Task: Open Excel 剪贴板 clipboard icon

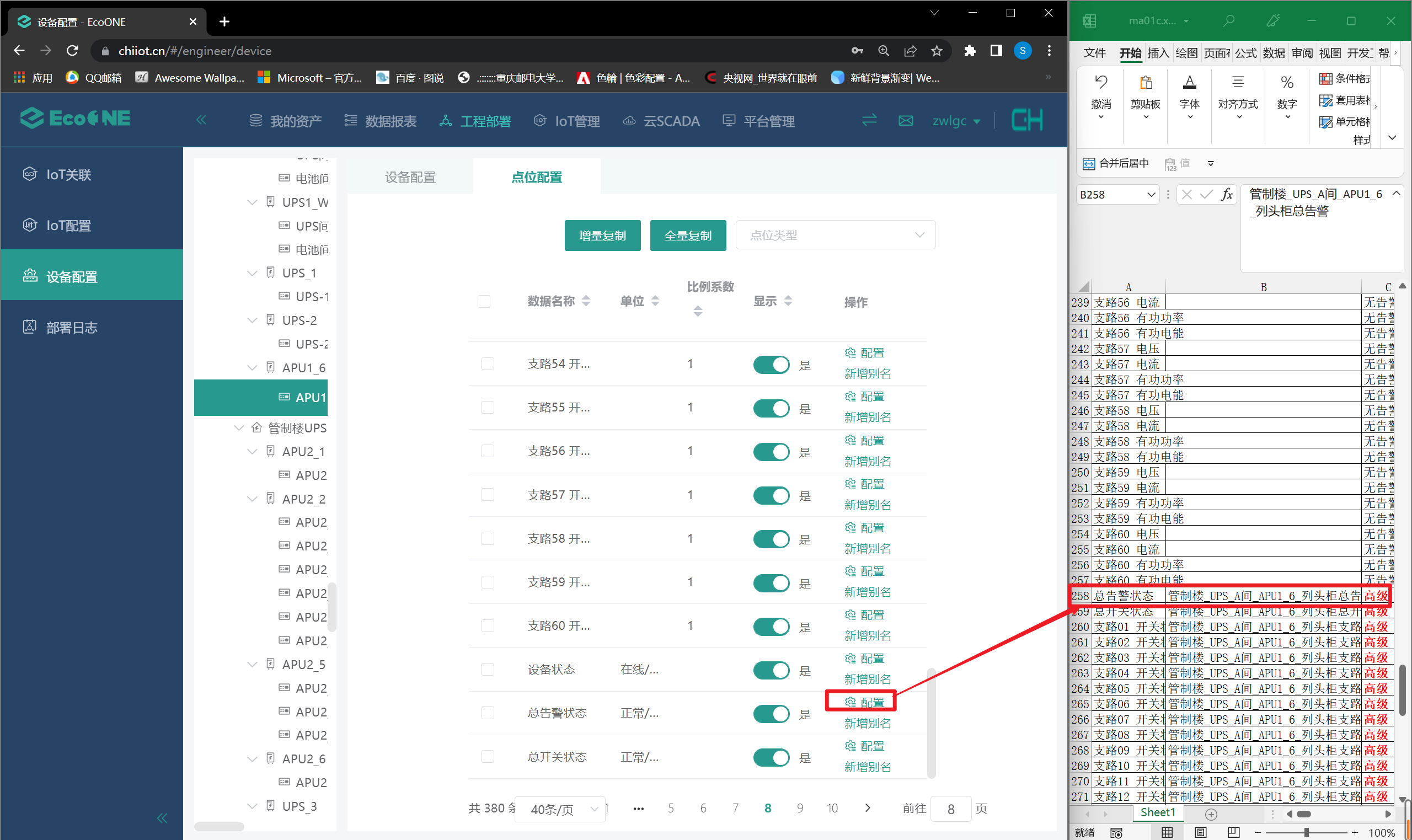Action: point(1146,84)
